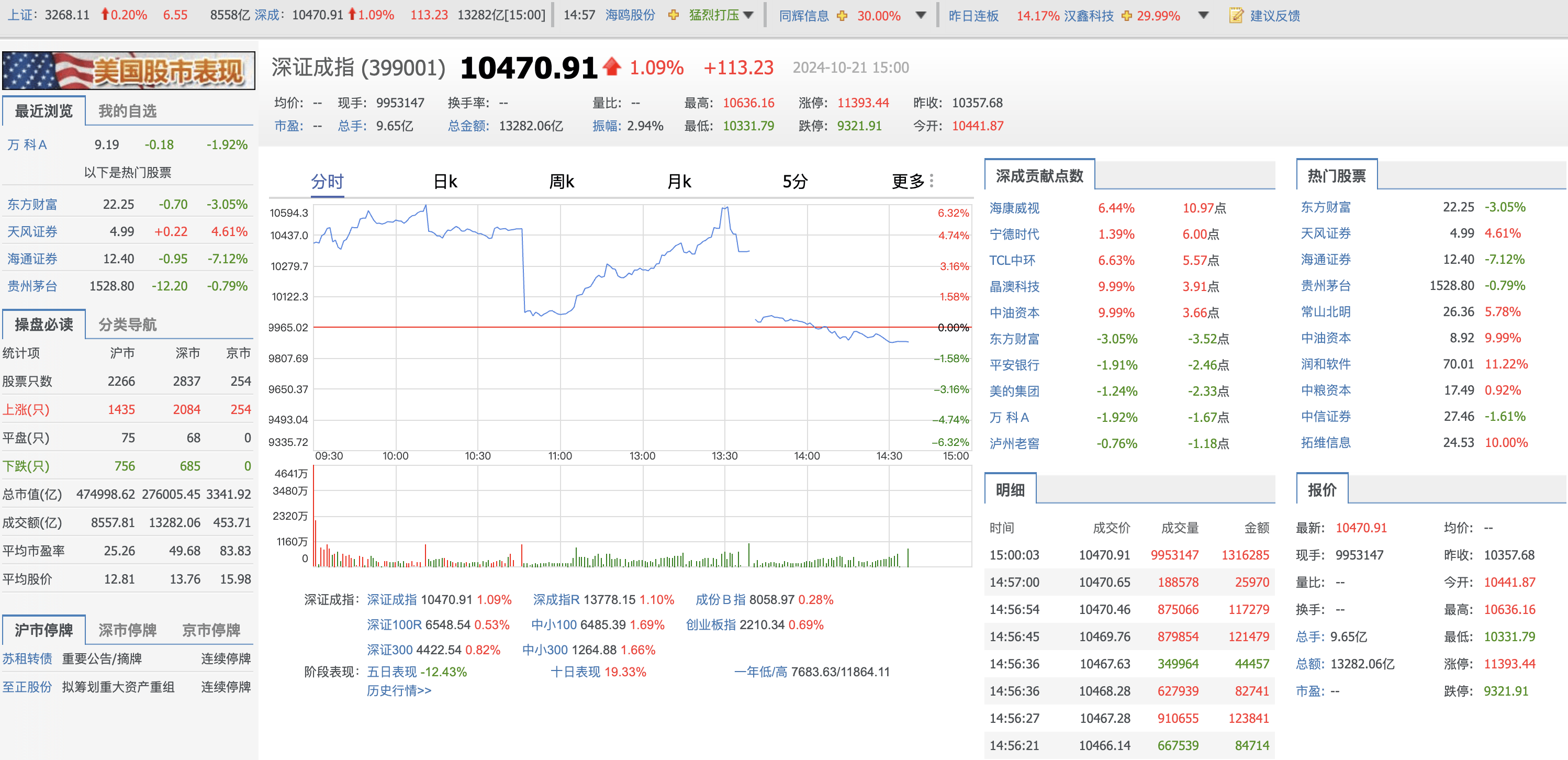Select the 深市停牌 tab
Image resolution: width=1568 pixels, height=760 pixels.
click(x=127, y=630)
